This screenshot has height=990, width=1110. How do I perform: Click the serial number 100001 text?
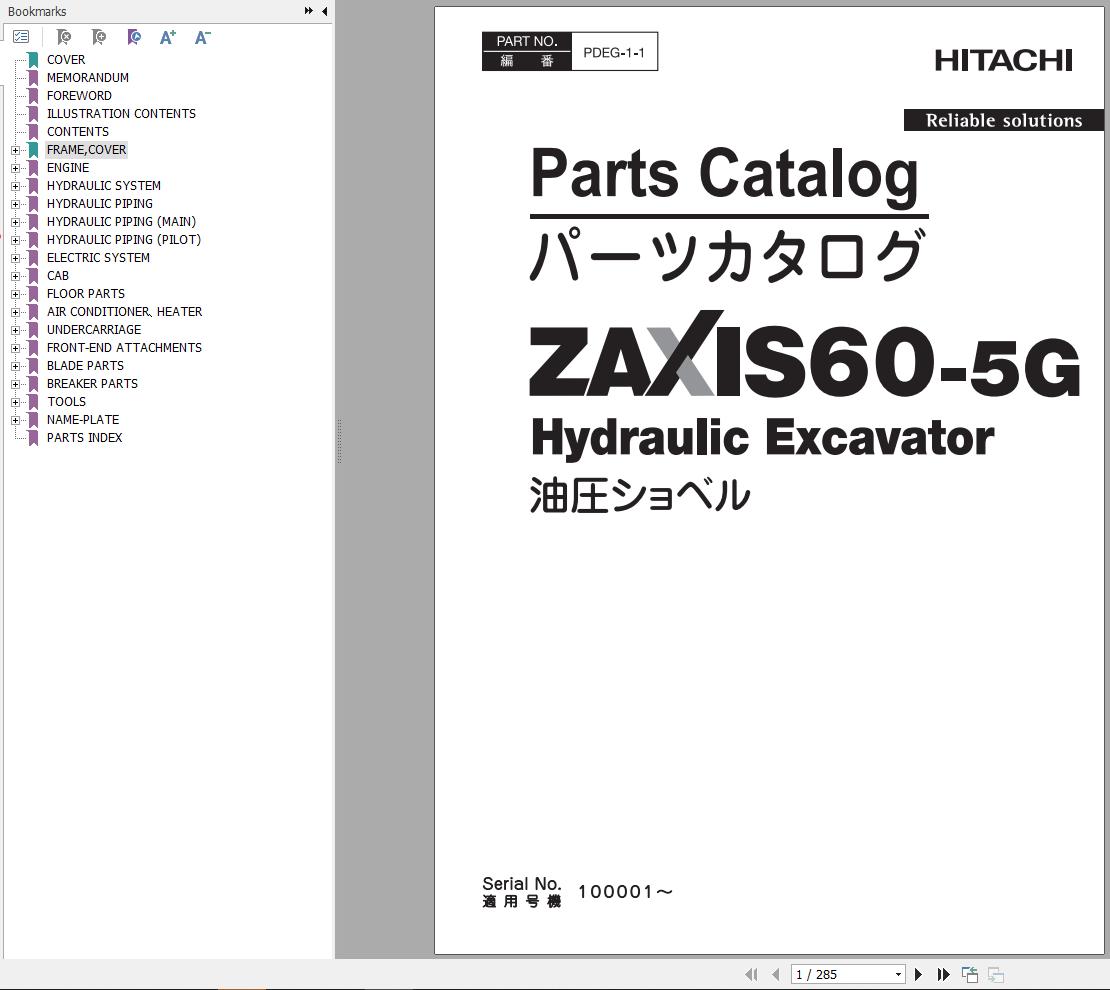tap(625, 892)
